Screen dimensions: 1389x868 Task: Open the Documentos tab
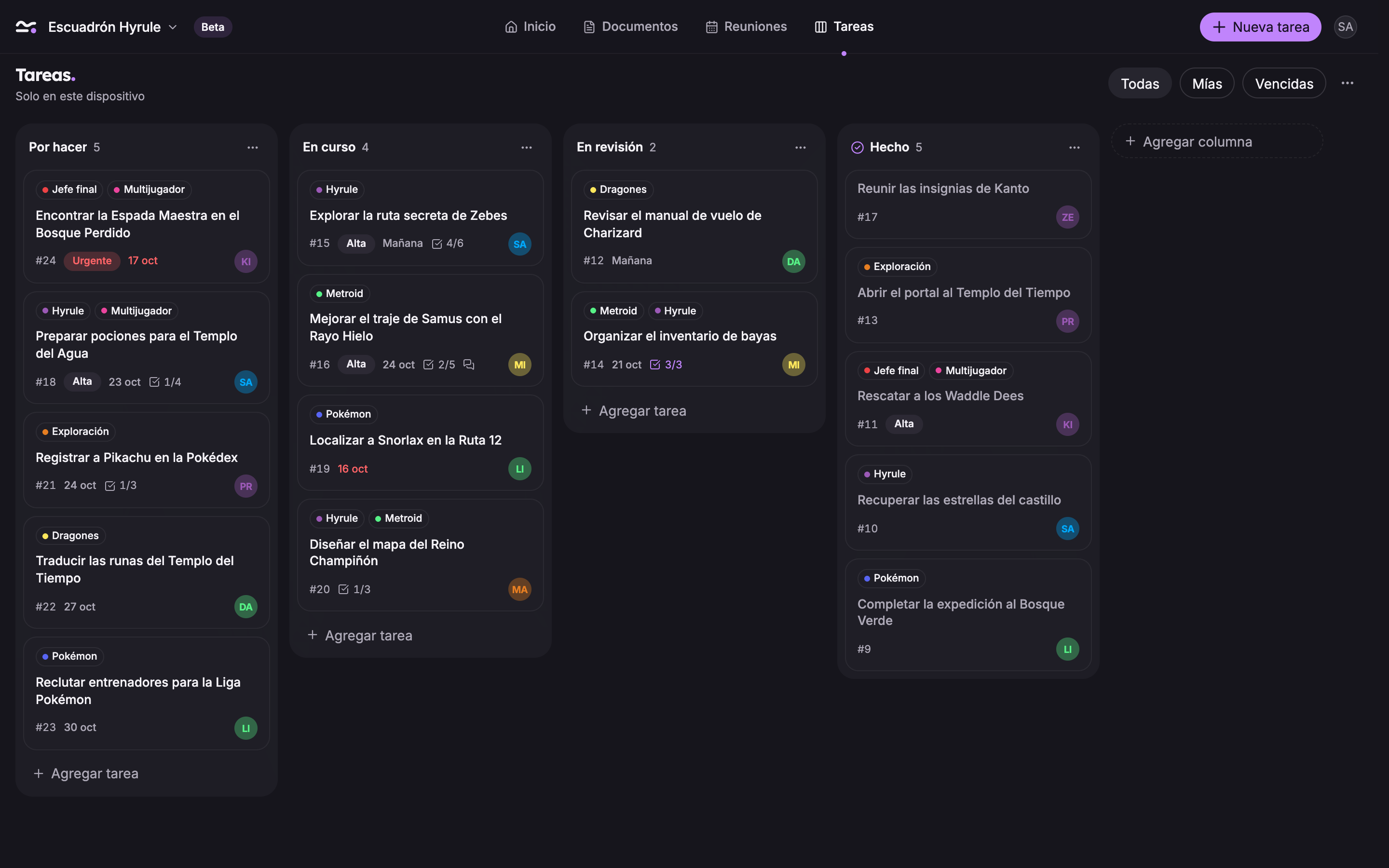pyautogui.click(x=630, y=27)
